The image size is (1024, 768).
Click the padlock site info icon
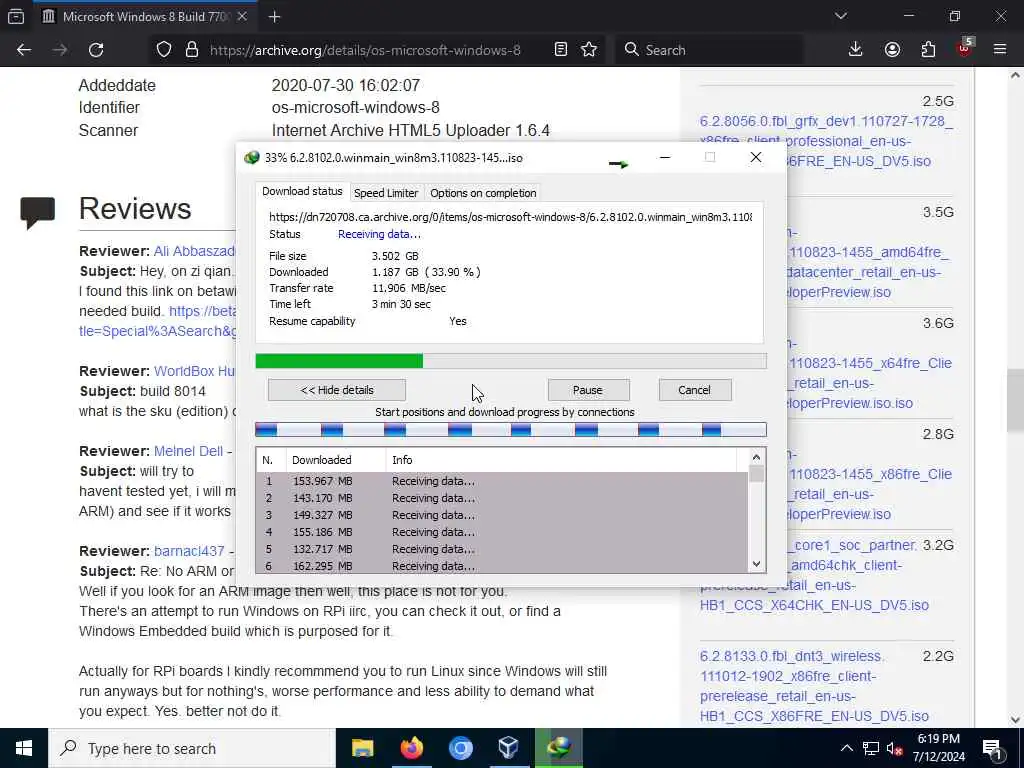[x=191, y=50]
